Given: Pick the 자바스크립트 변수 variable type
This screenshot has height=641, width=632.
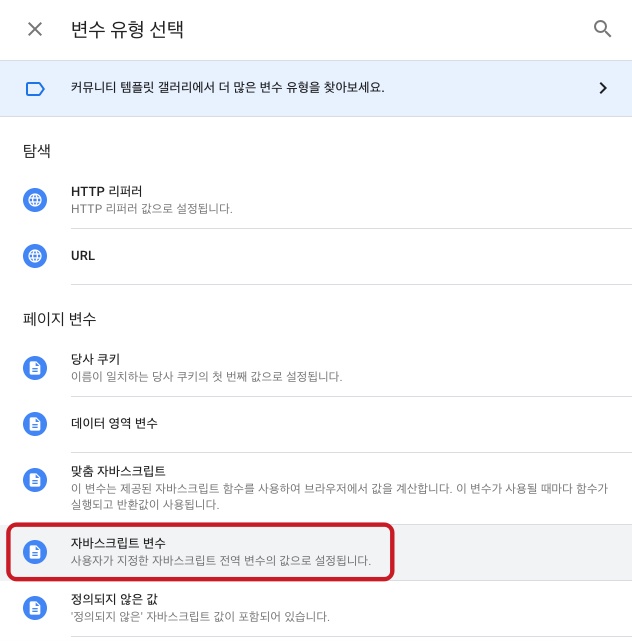Looking at the screenshot, I should (316, 552).
